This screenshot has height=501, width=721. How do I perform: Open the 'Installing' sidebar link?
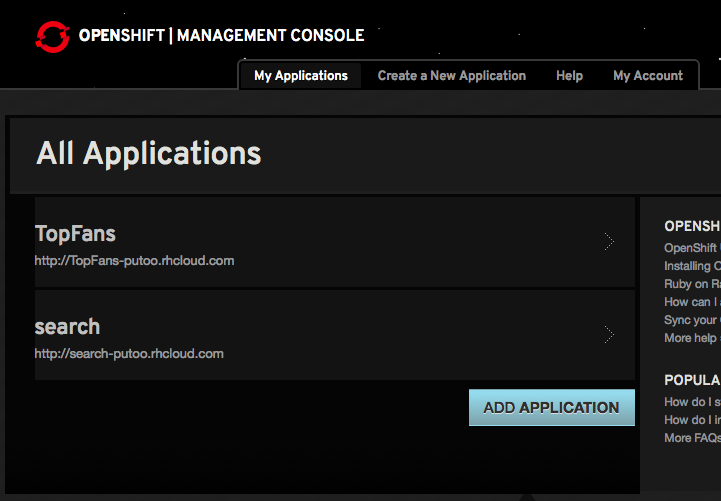point(692,266)
